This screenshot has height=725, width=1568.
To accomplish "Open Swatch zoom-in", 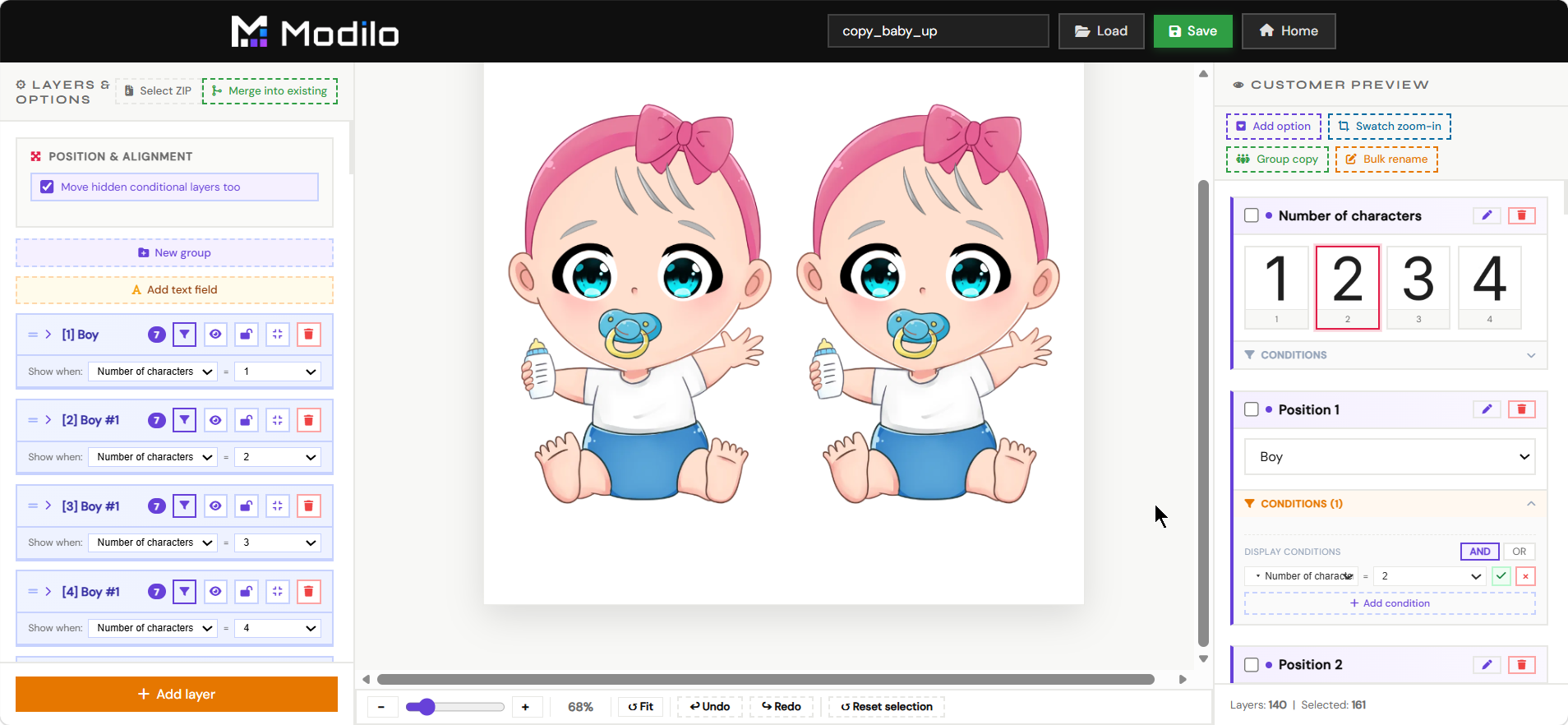I will tap(1390, 126).
